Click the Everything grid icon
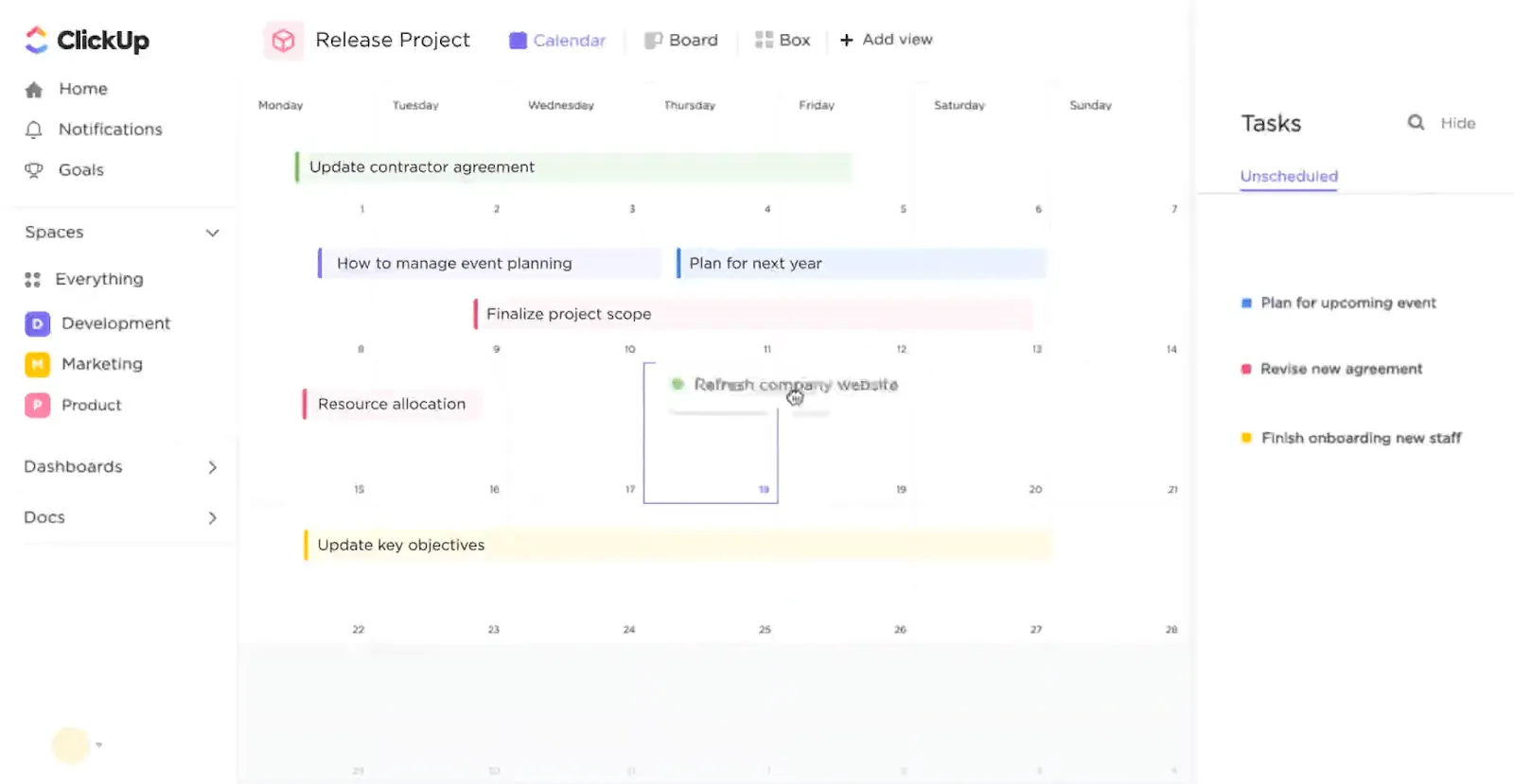 (33, 280)
